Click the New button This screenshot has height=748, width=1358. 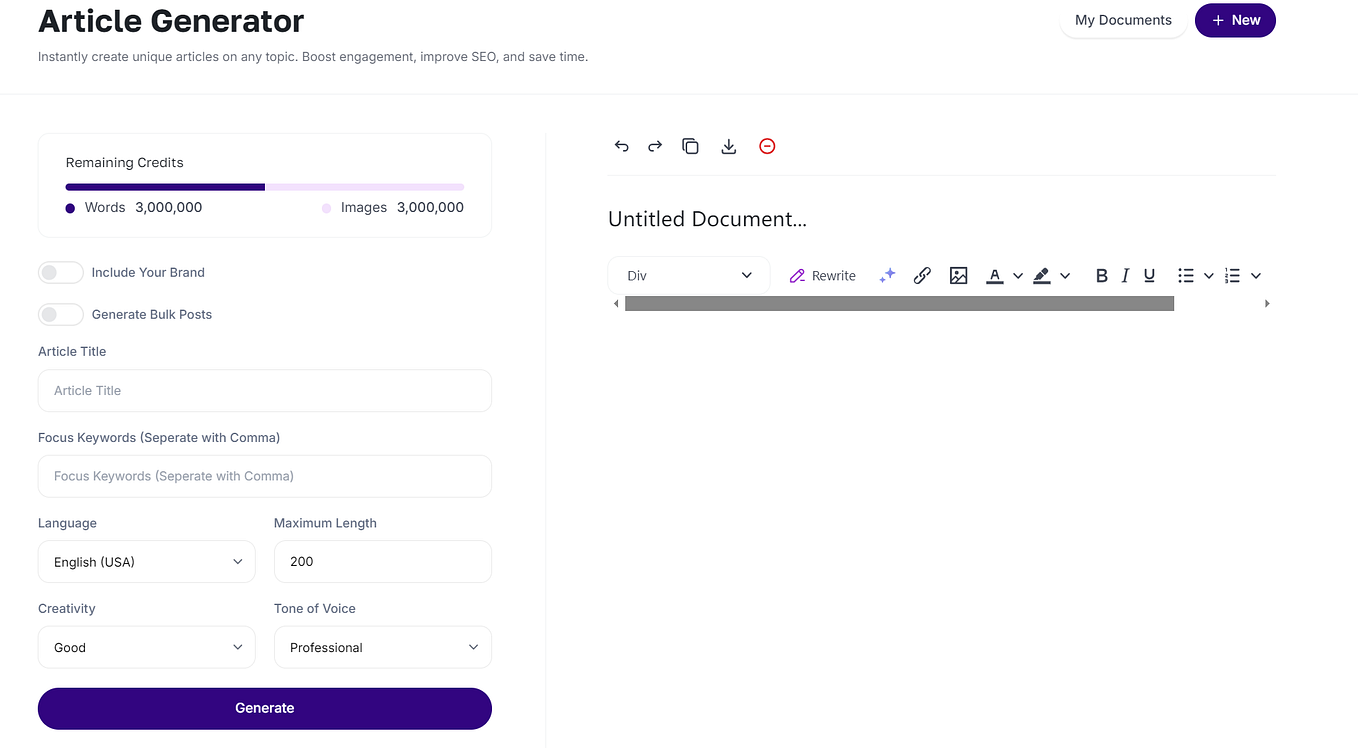(1235, 20)
